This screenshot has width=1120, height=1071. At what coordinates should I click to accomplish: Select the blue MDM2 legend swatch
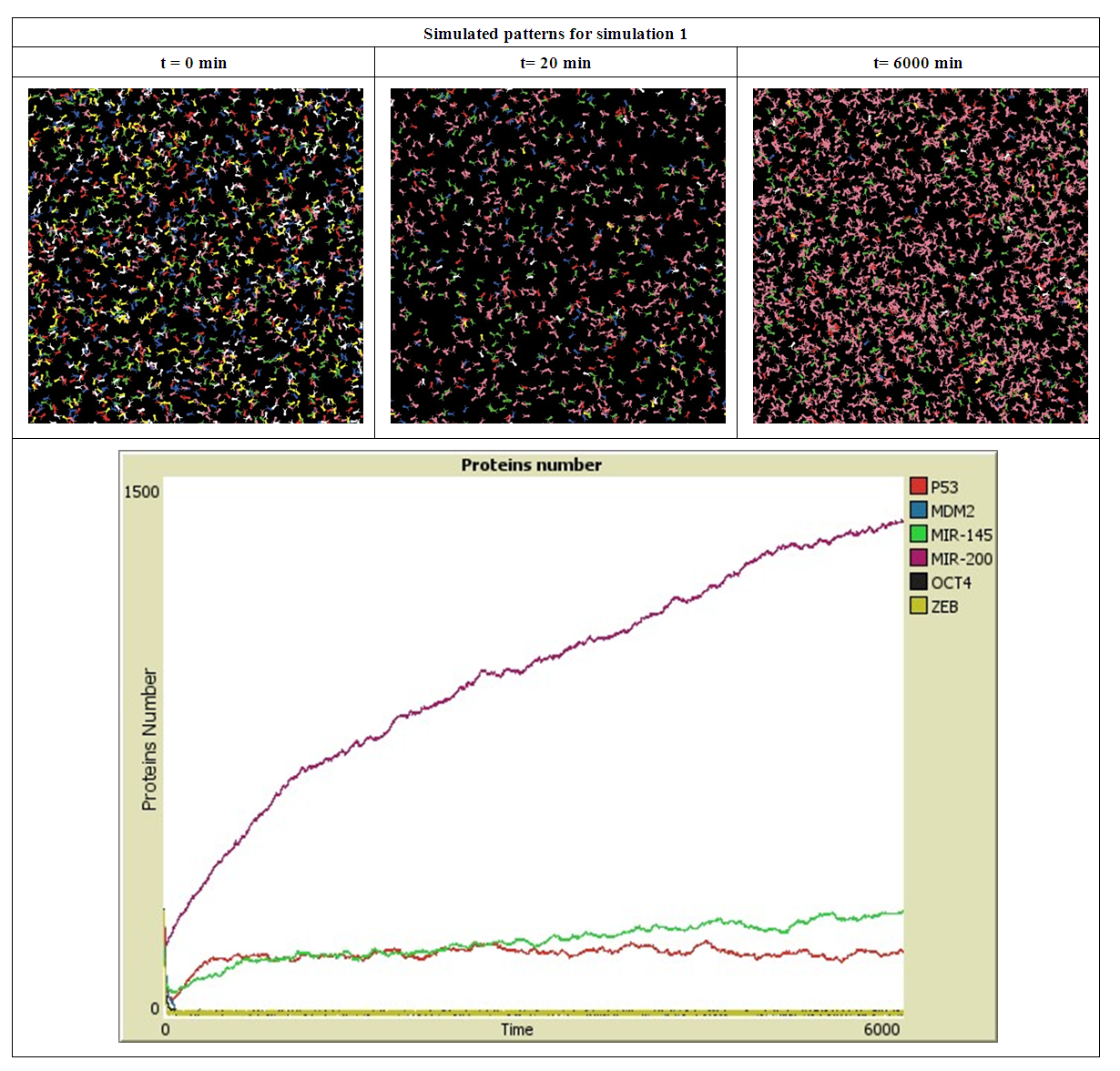(918, 510)
